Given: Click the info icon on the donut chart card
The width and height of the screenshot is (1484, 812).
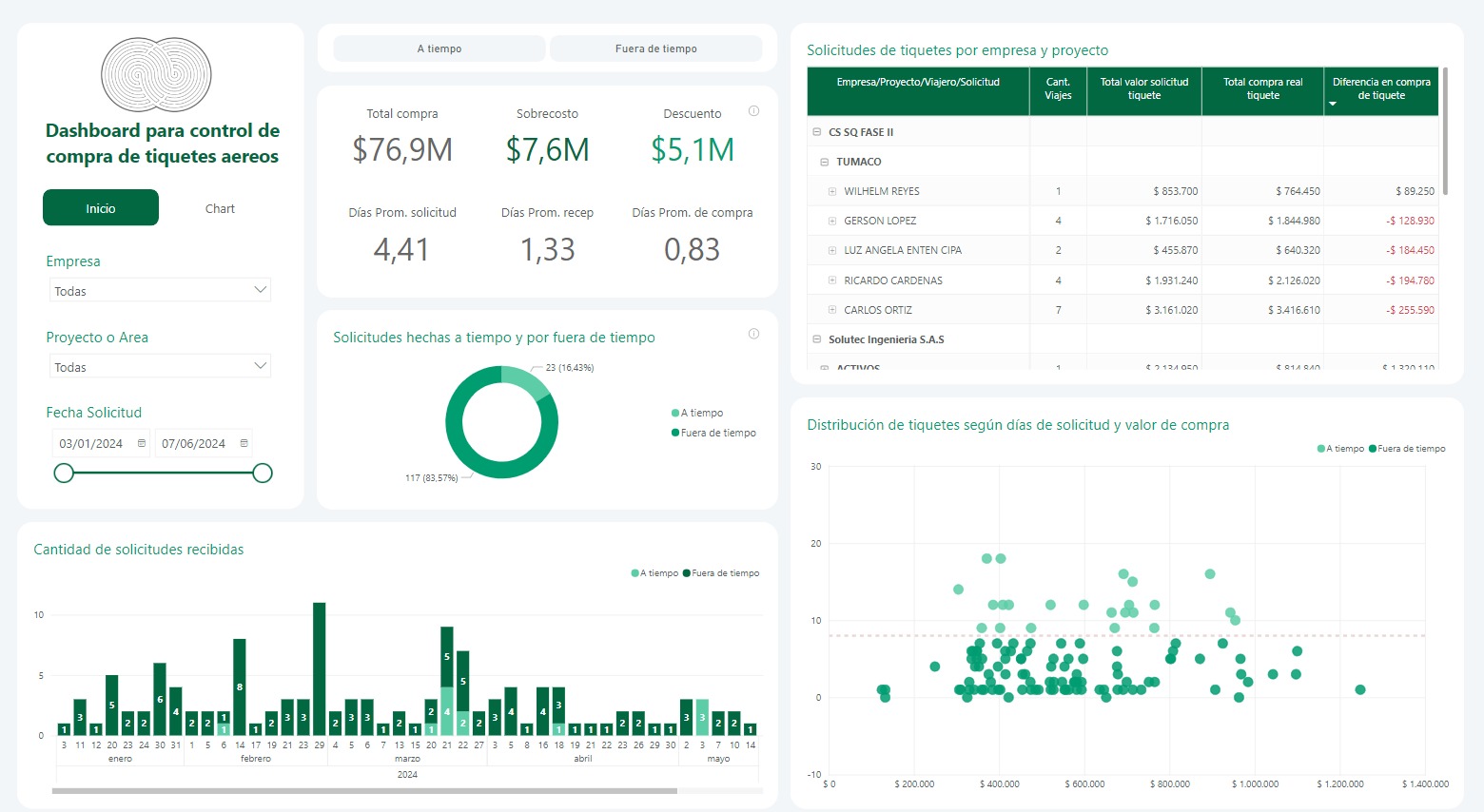Looking at the screenshot, I should tap(753, 334).
